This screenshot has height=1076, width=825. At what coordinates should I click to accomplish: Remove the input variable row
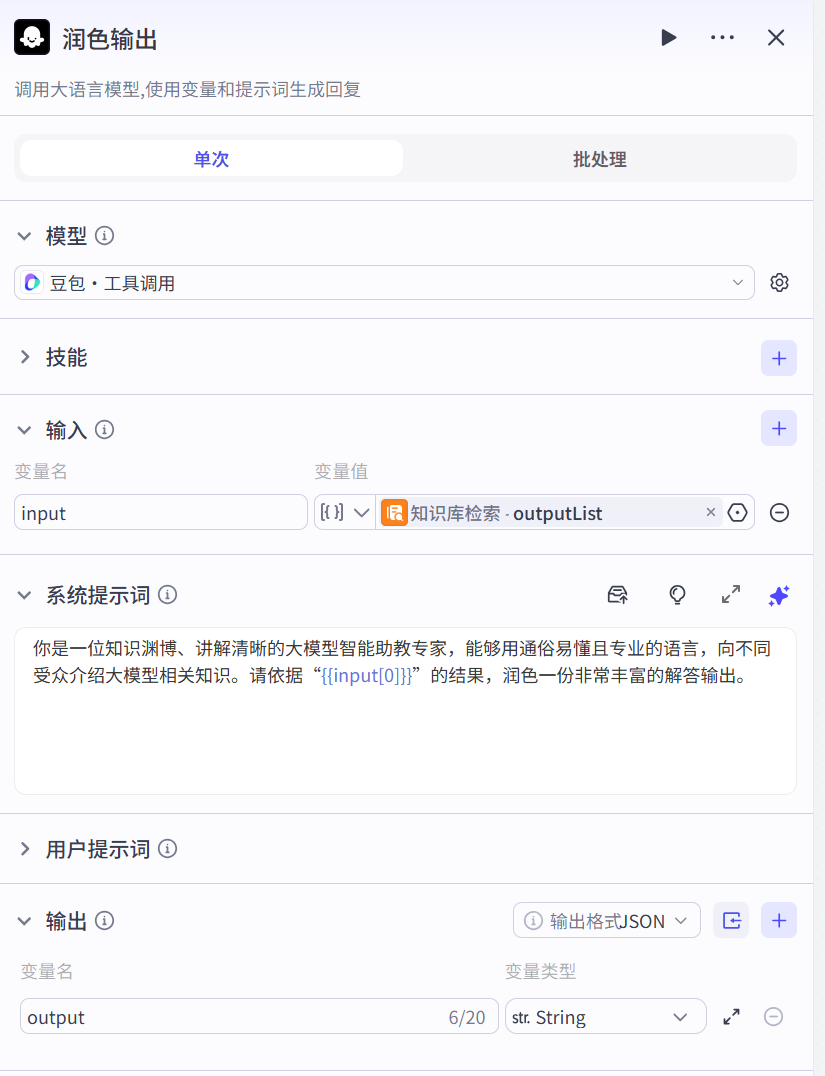tap(779, 513)
